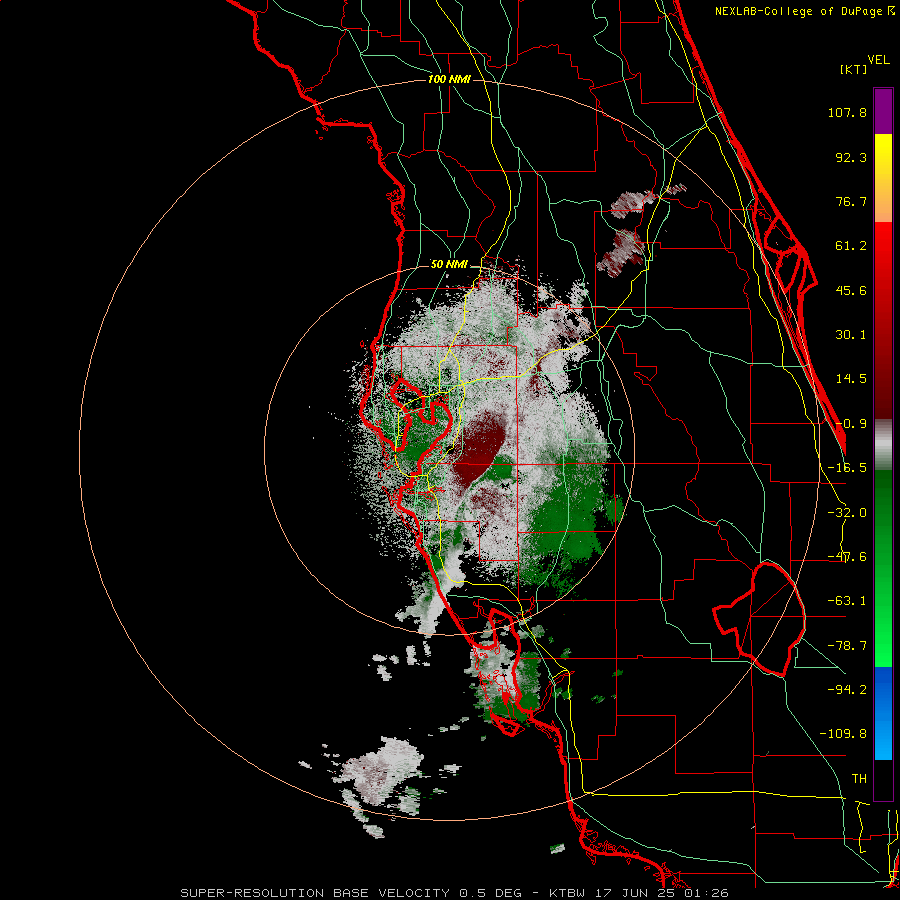This screenshot has width=900, height=900.
Task: Click the -16.5 velocity scale value
Action: click(847, 468)
